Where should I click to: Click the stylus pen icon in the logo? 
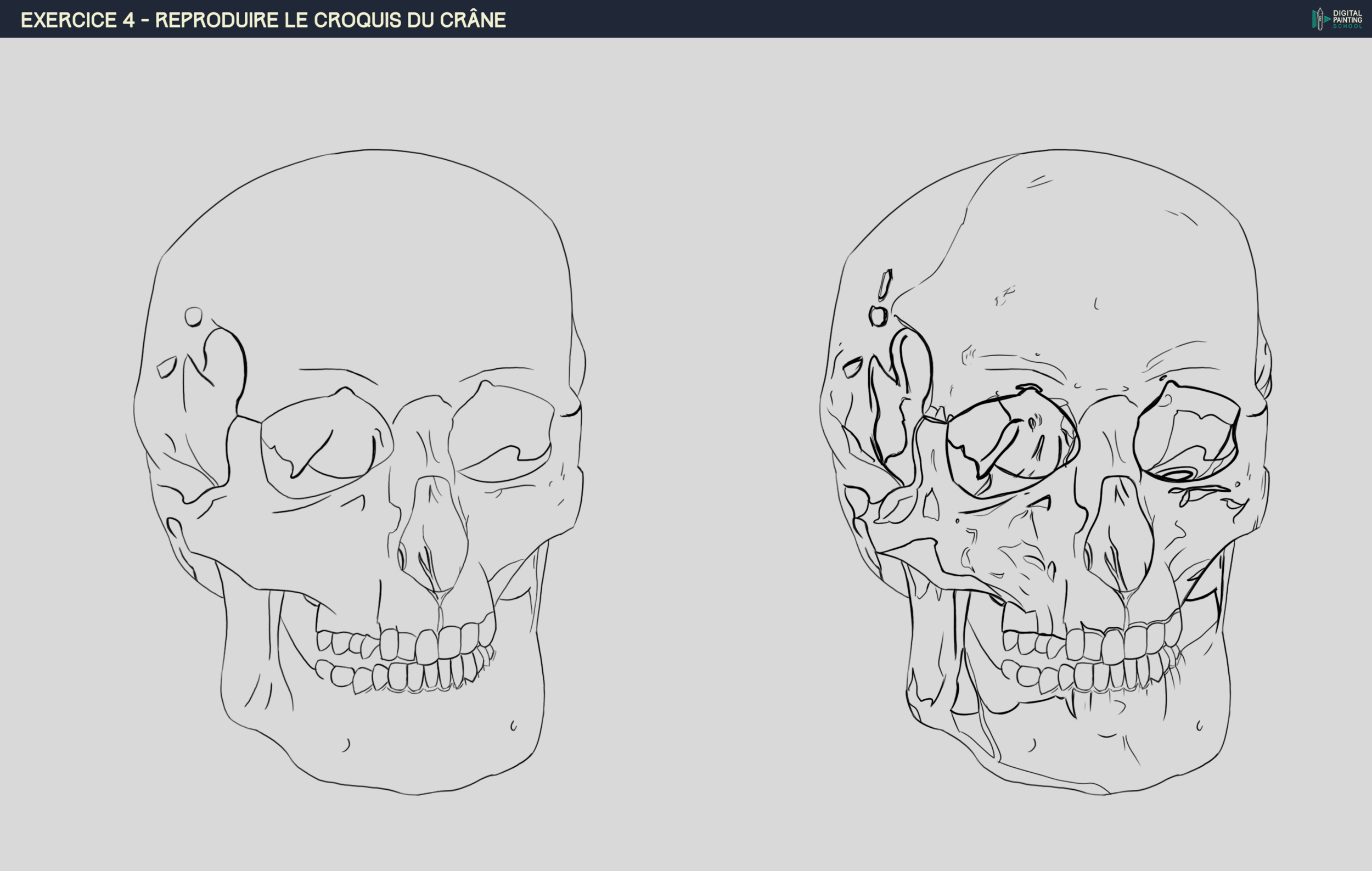[1320, 18]
